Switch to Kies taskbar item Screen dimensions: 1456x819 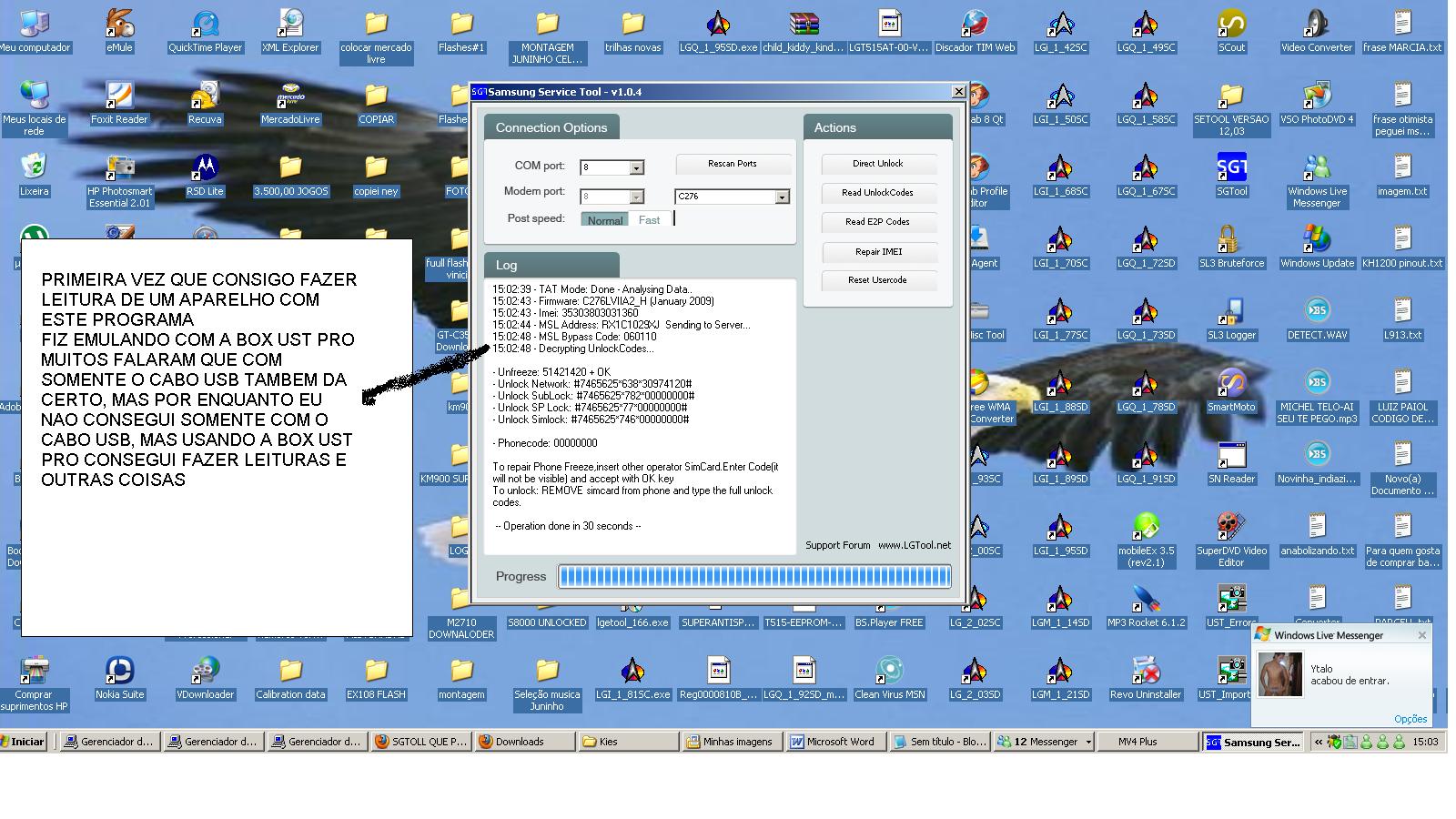tap(629, 742)
